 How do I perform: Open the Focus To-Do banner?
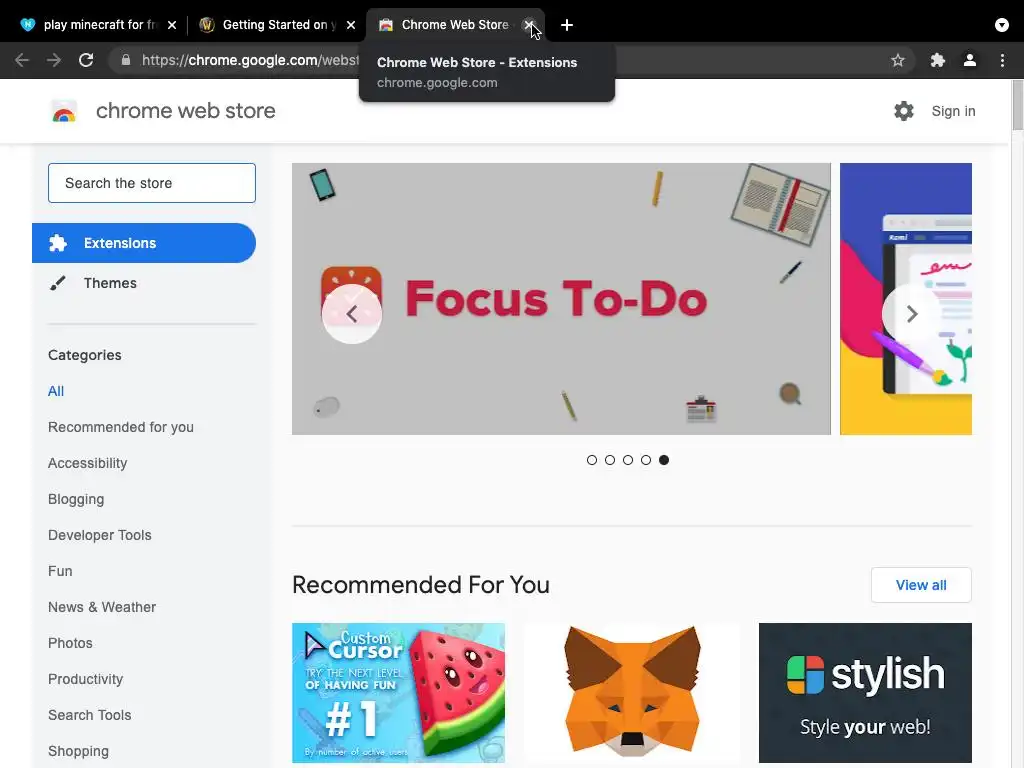point(561,298)
